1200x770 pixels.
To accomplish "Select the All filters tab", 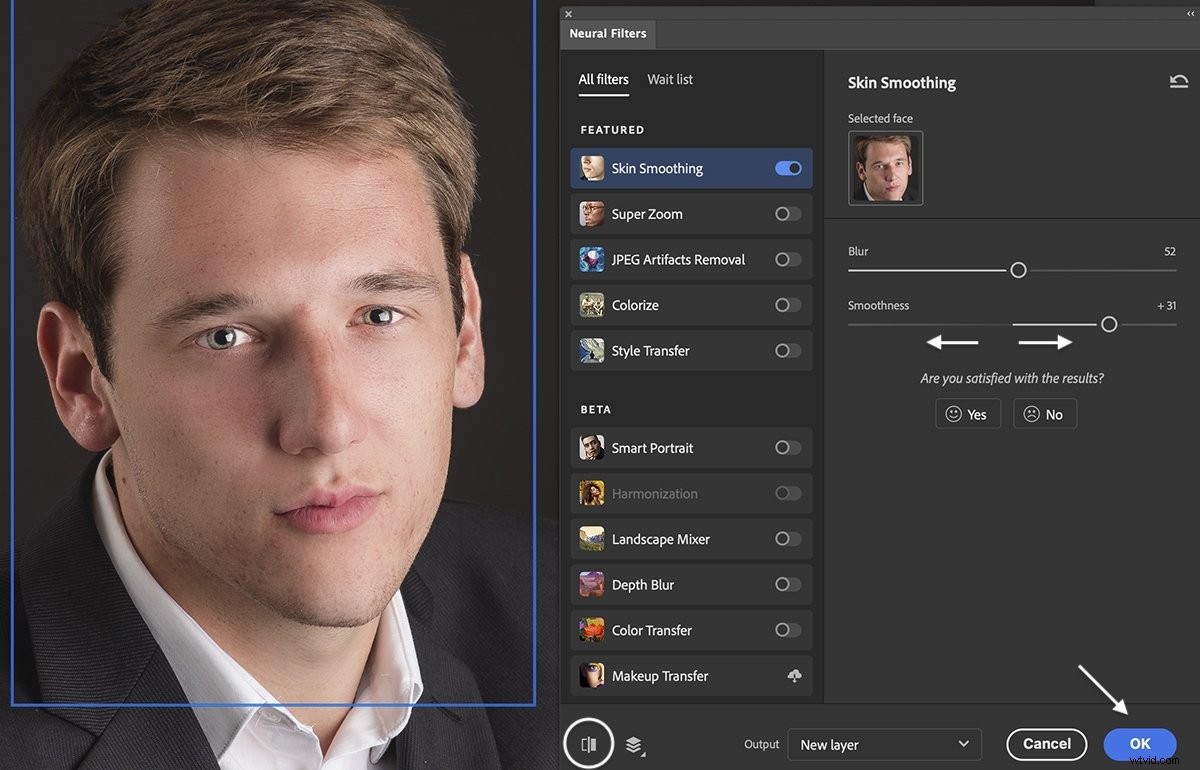I will [603, 80].
